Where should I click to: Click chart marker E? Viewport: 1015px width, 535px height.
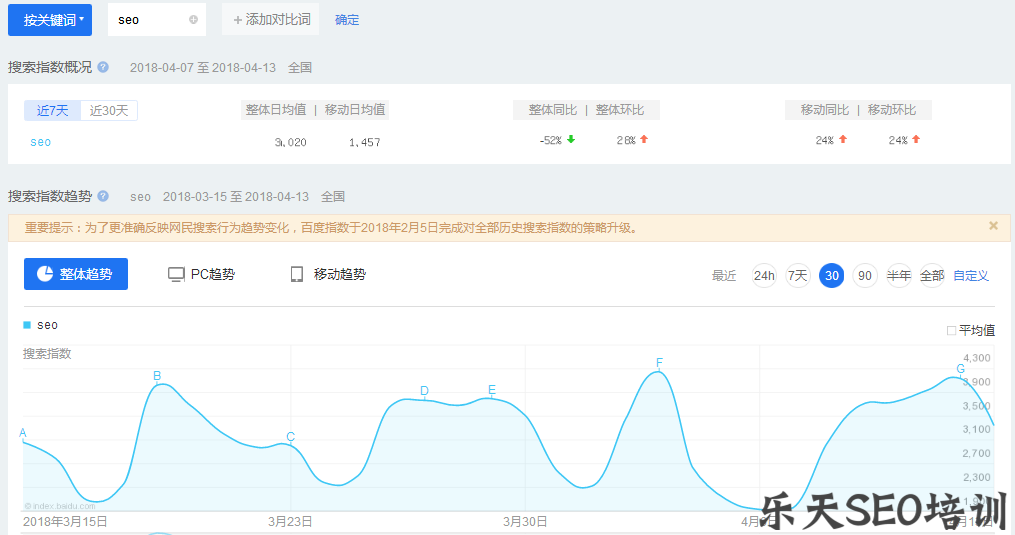(x=492, y=390)
